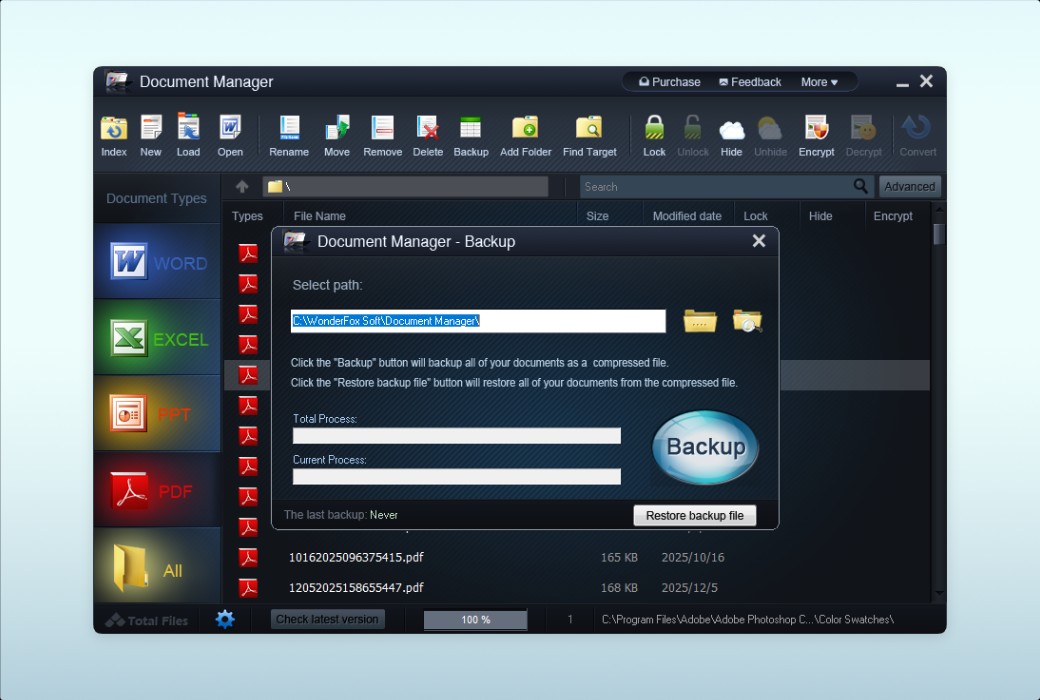Go up one folder level arrow
The image size is (1040, 700).
[x=242, y=187]
